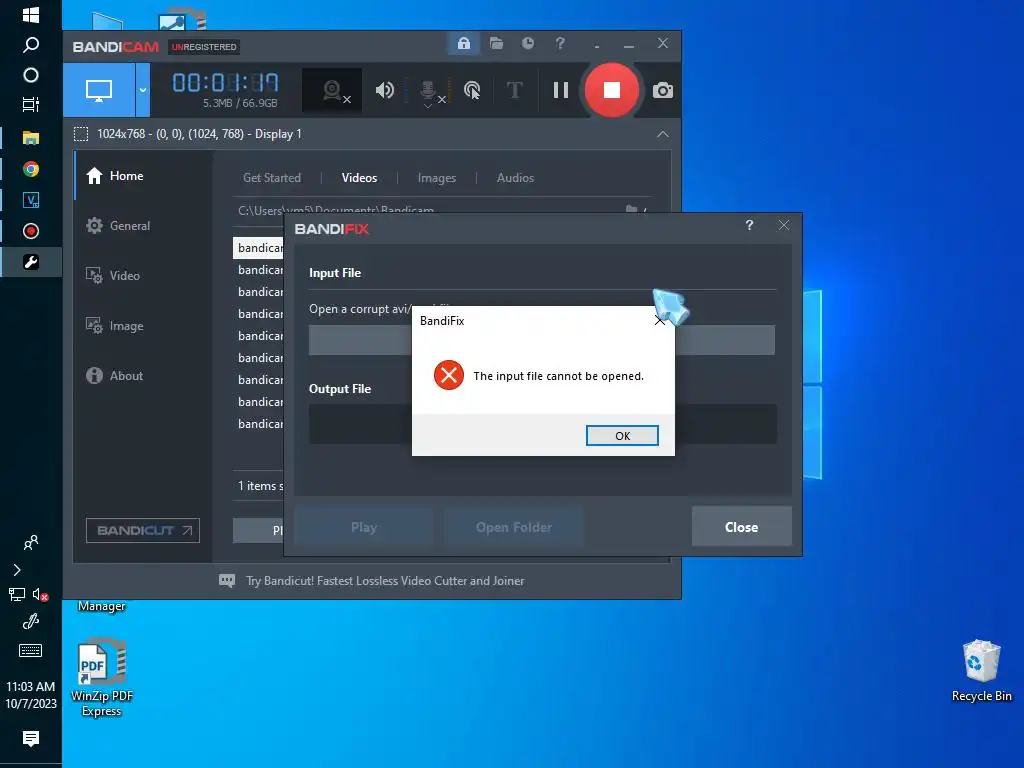Open the People icon in taskbar
1024x768 pixels.
pyautogui.click(x=31, y=542)
